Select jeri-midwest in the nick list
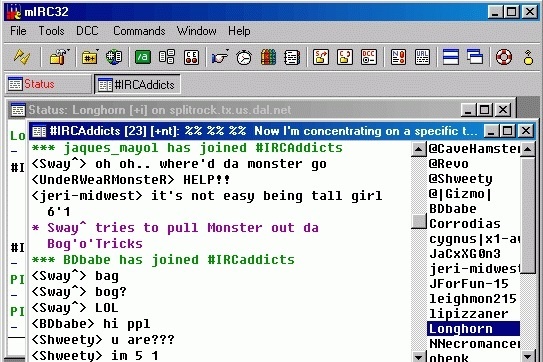The image size is (543, 362). coord(474,269)
